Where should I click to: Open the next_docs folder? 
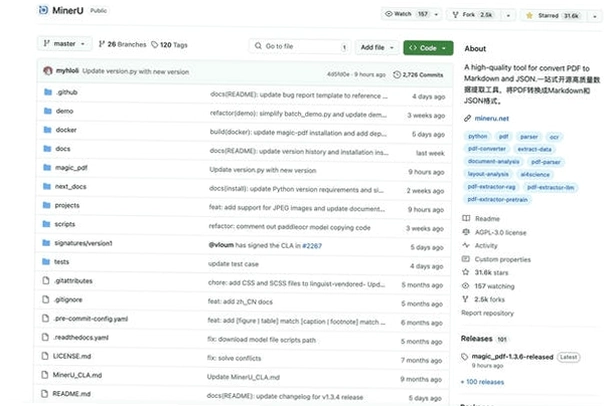tap(70, 186)
